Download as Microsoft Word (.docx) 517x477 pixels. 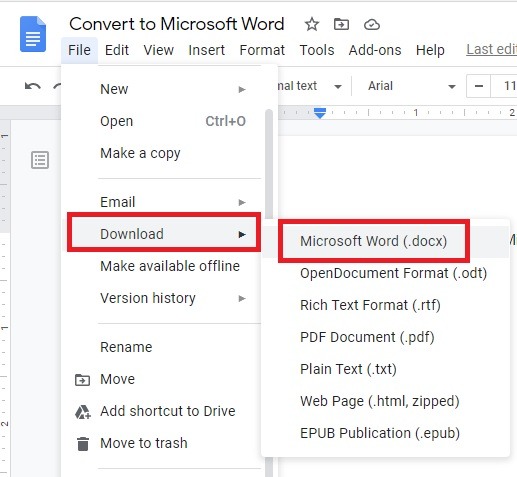tap(385, 241)
